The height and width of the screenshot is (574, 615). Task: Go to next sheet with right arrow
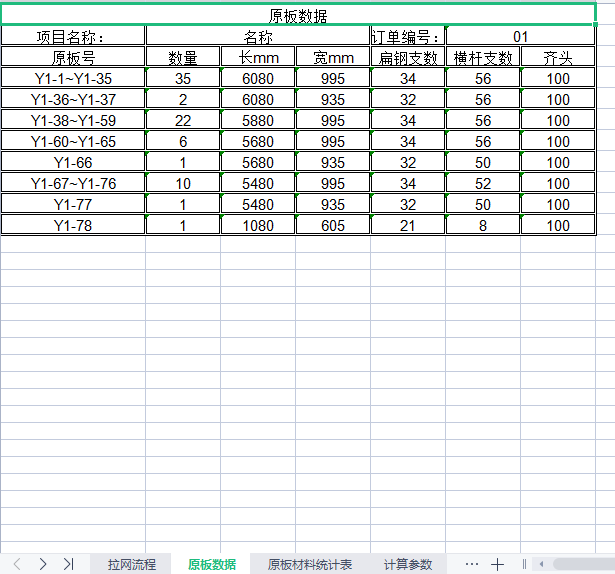coord(42,564)
